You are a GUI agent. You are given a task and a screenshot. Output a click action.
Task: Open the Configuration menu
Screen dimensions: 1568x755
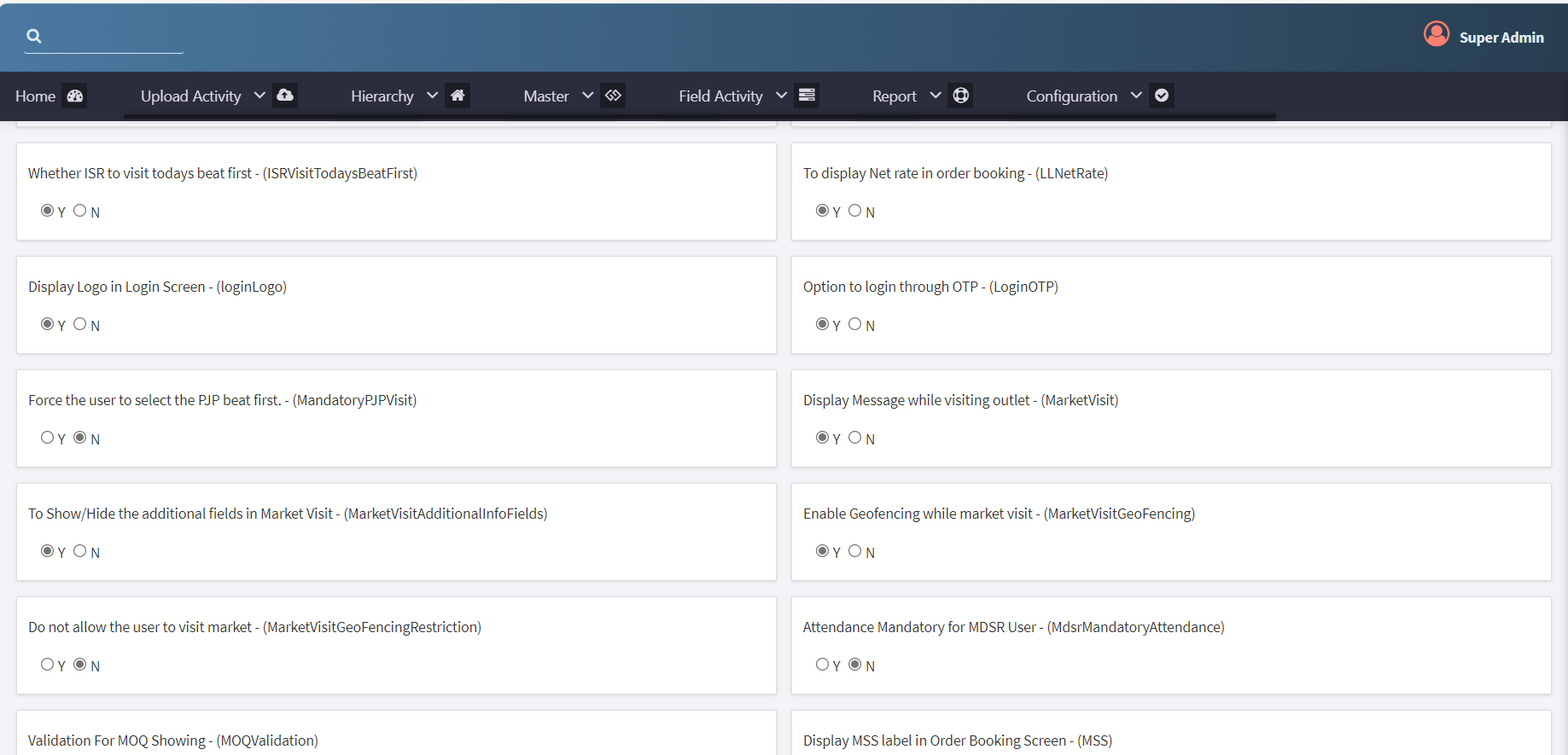point(1072,96)
